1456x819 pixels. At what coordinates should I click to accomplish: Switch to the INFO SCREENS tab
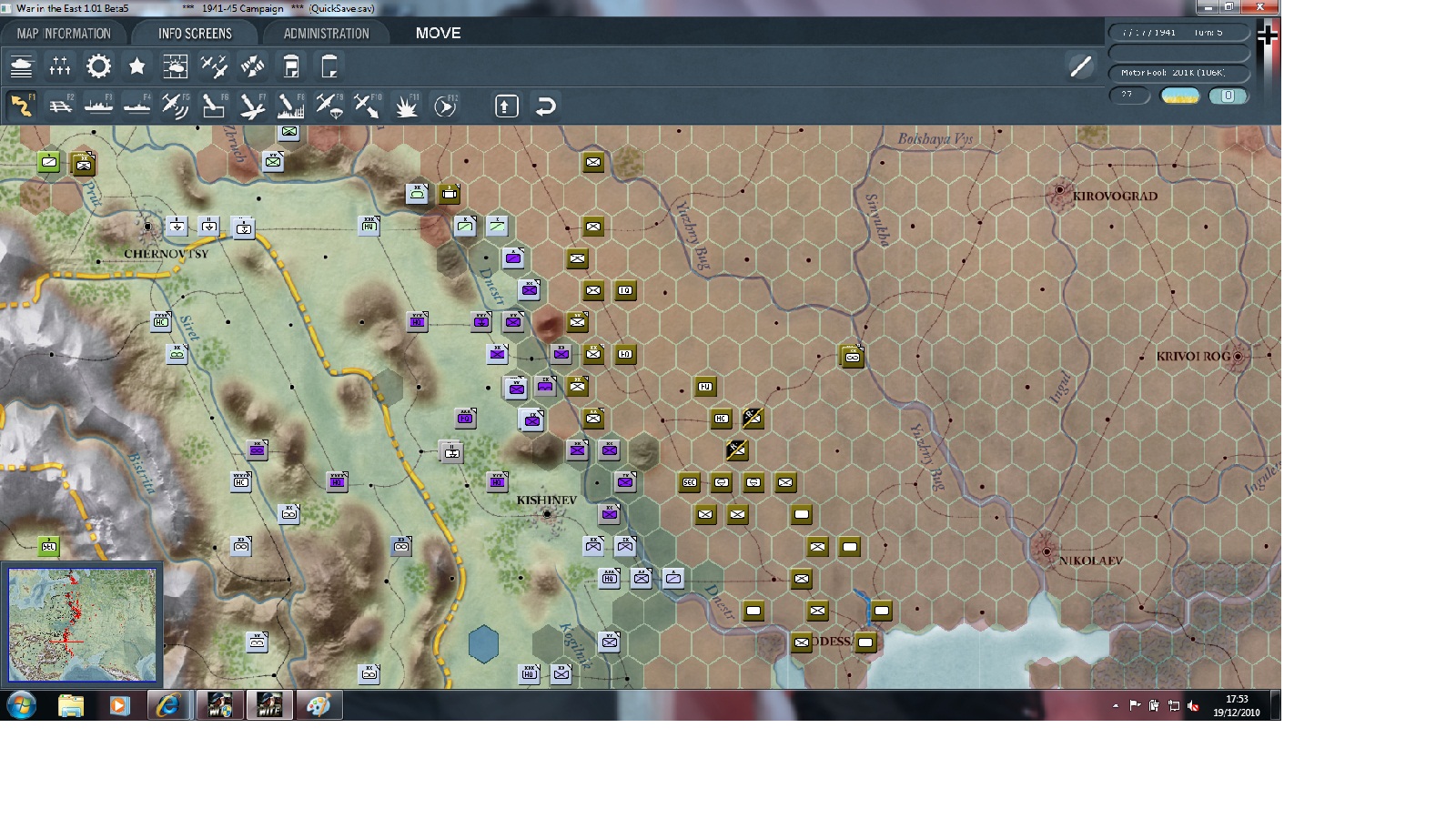(x=195, y=34)
